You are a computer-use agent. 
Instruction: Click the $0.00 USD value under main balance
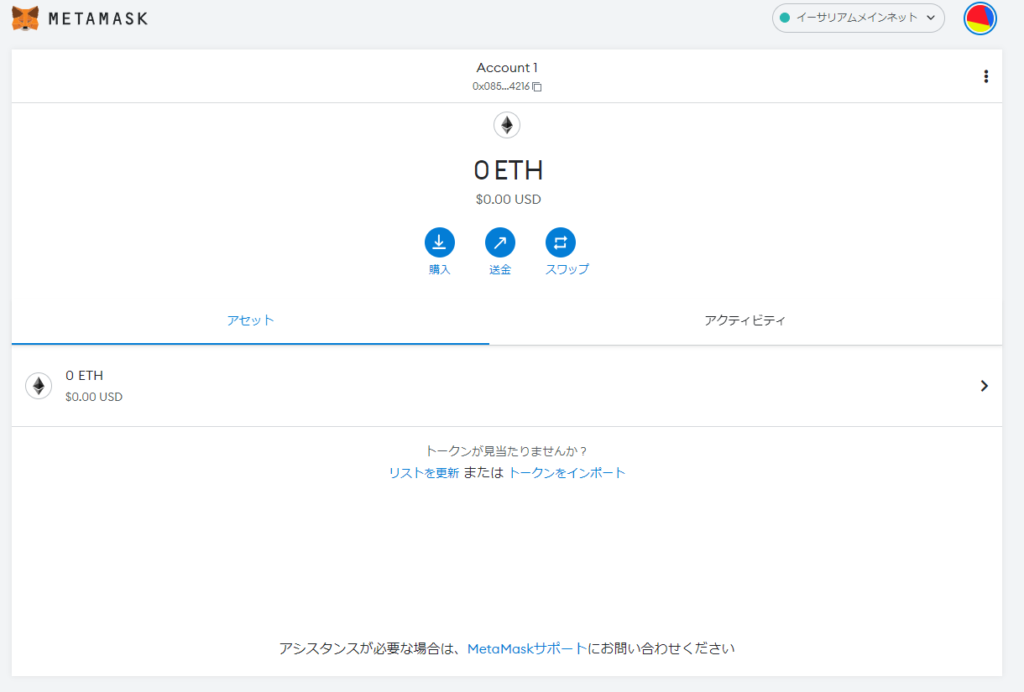508,199
